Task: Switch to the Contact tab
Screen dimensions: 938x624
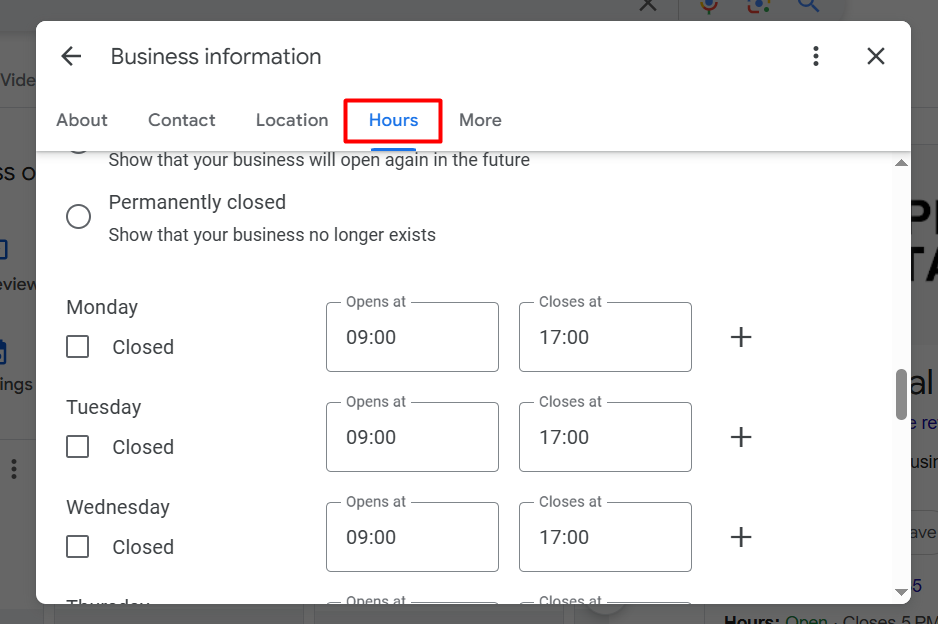Action: tap(182, 120)
